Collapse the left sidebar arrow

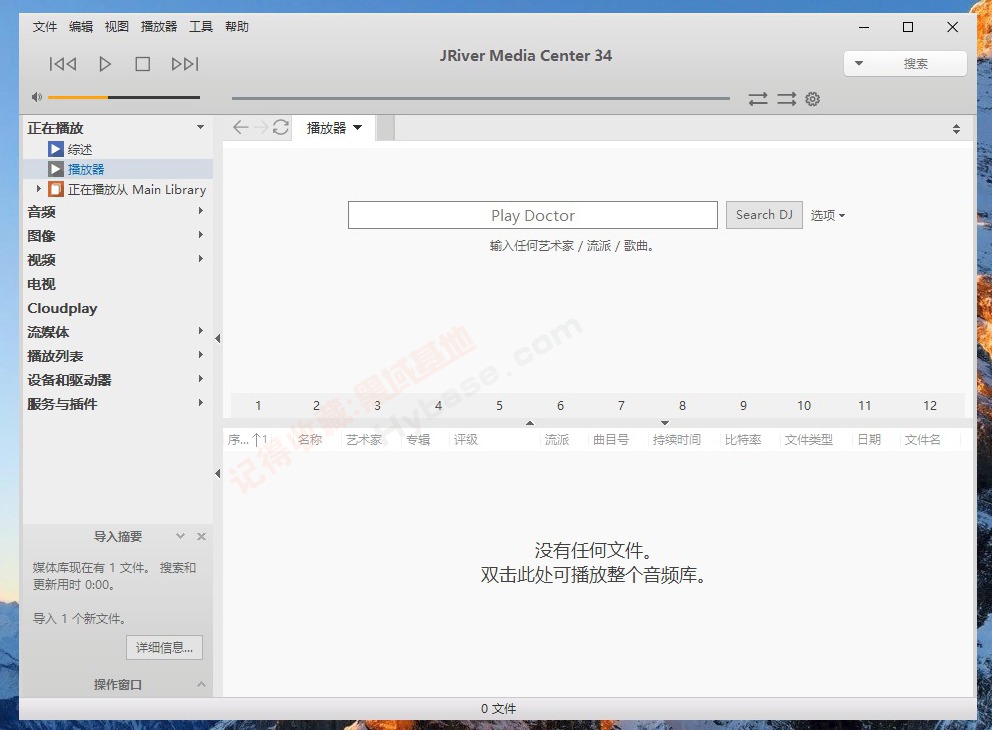click(218, 338)
